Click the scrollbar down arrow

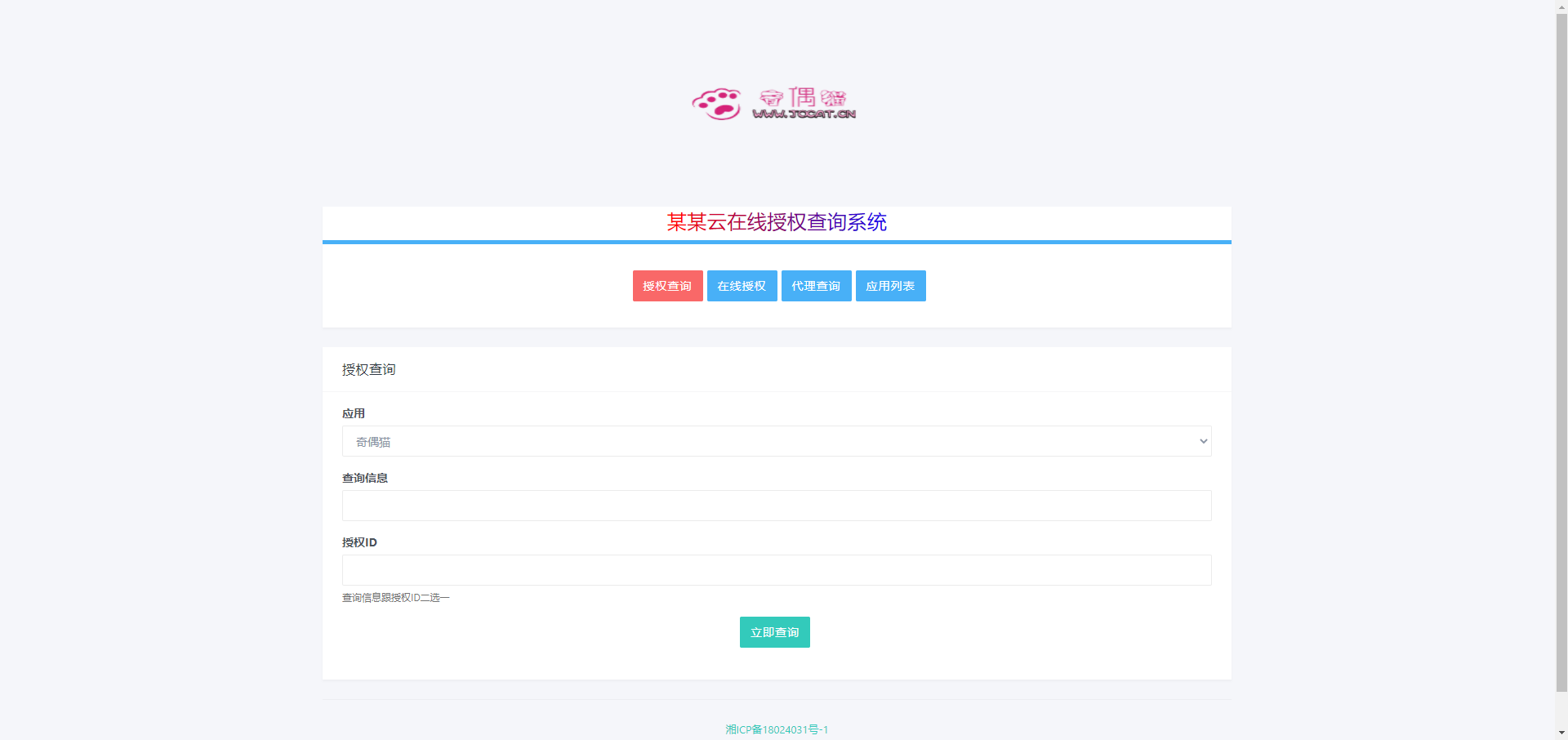click(1561, 733)
